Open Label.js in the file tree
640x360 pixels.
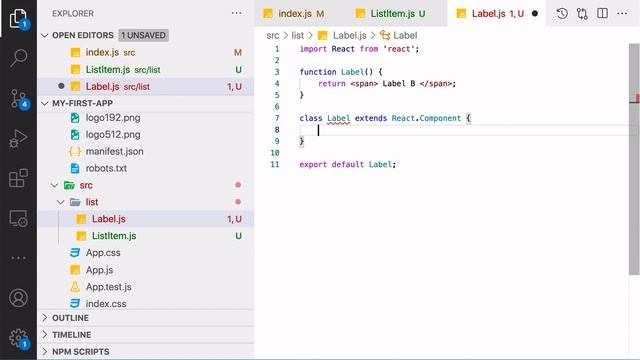pos(146,219)
